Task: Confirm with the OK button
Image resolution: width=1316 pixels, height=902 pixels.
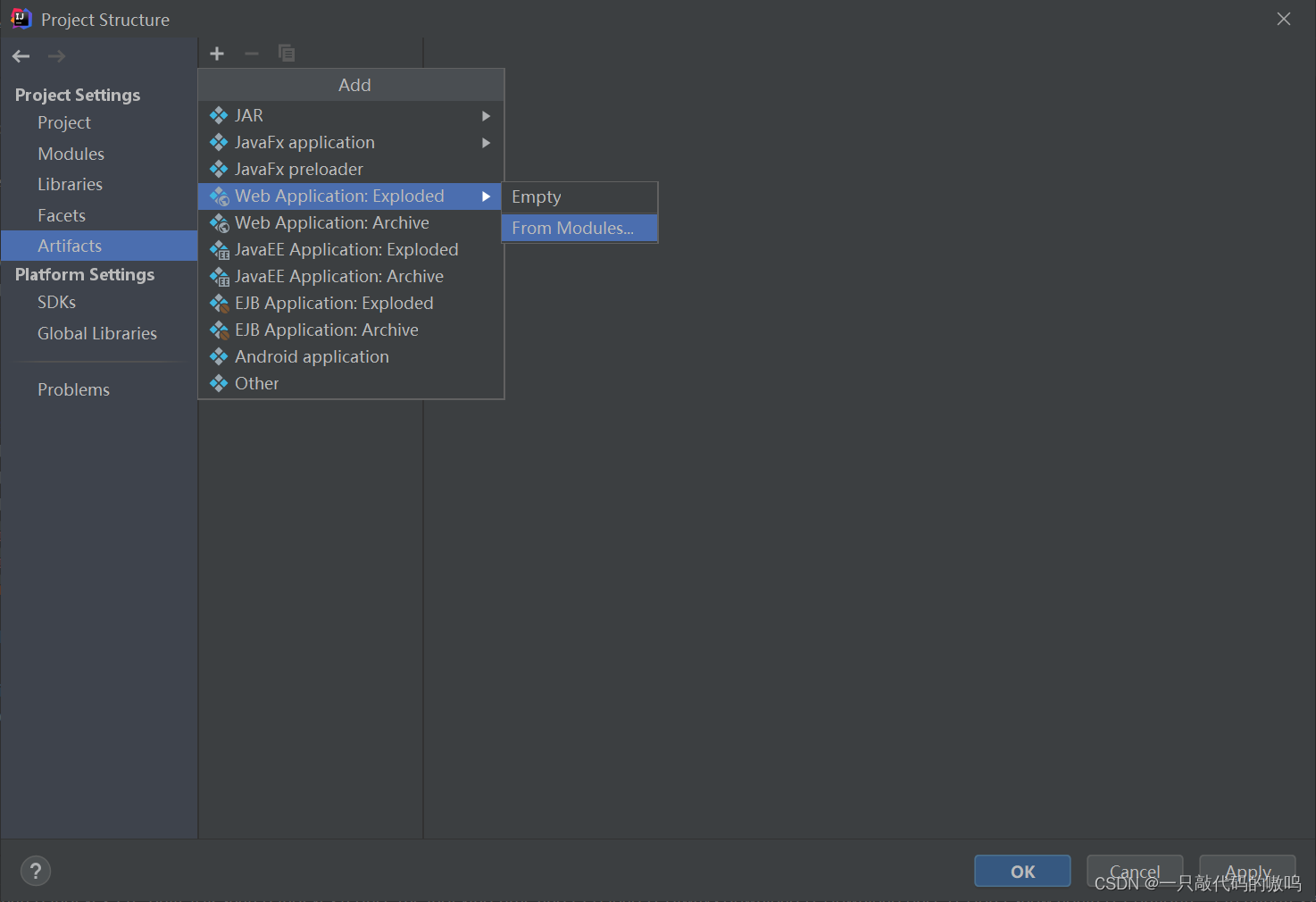Action: 1022,871
